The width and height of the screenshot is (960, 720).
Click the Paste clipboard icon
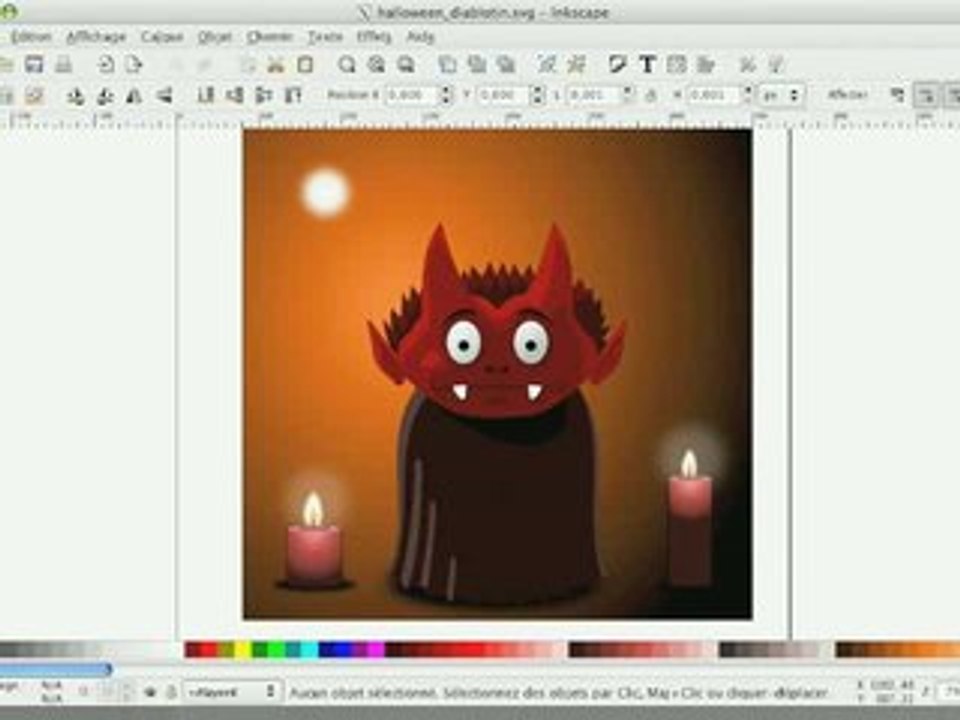click(x=305, y=64)
